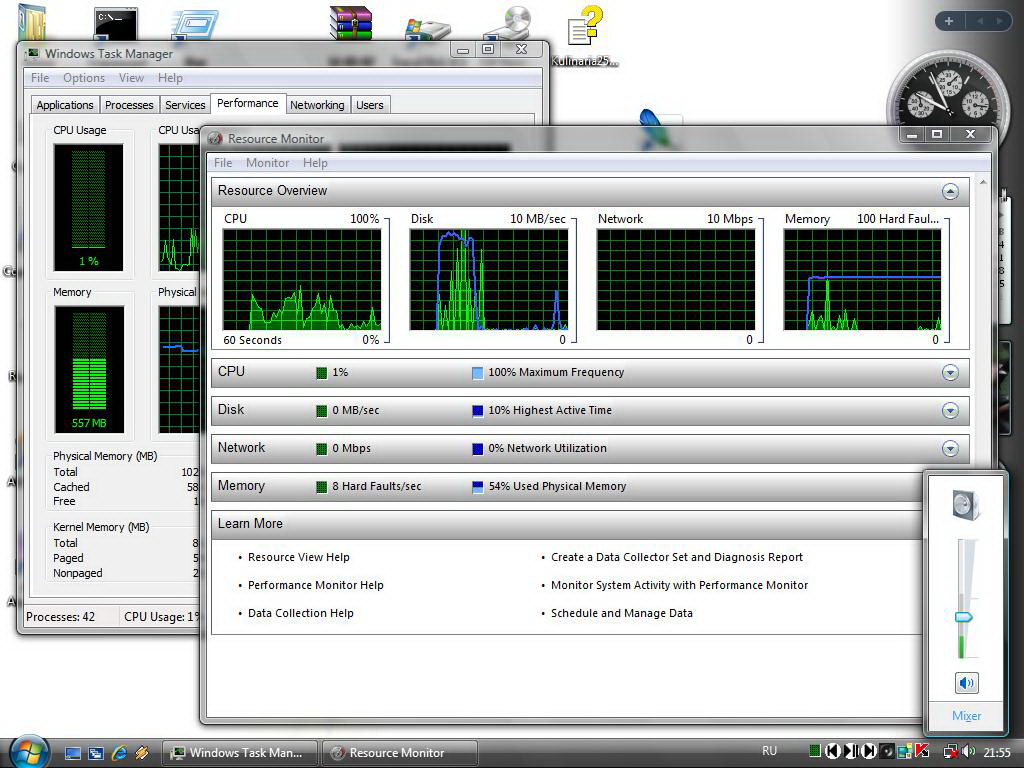Open the CD drive desktop shortcut

pyautogui.click(x=507, y=24)
